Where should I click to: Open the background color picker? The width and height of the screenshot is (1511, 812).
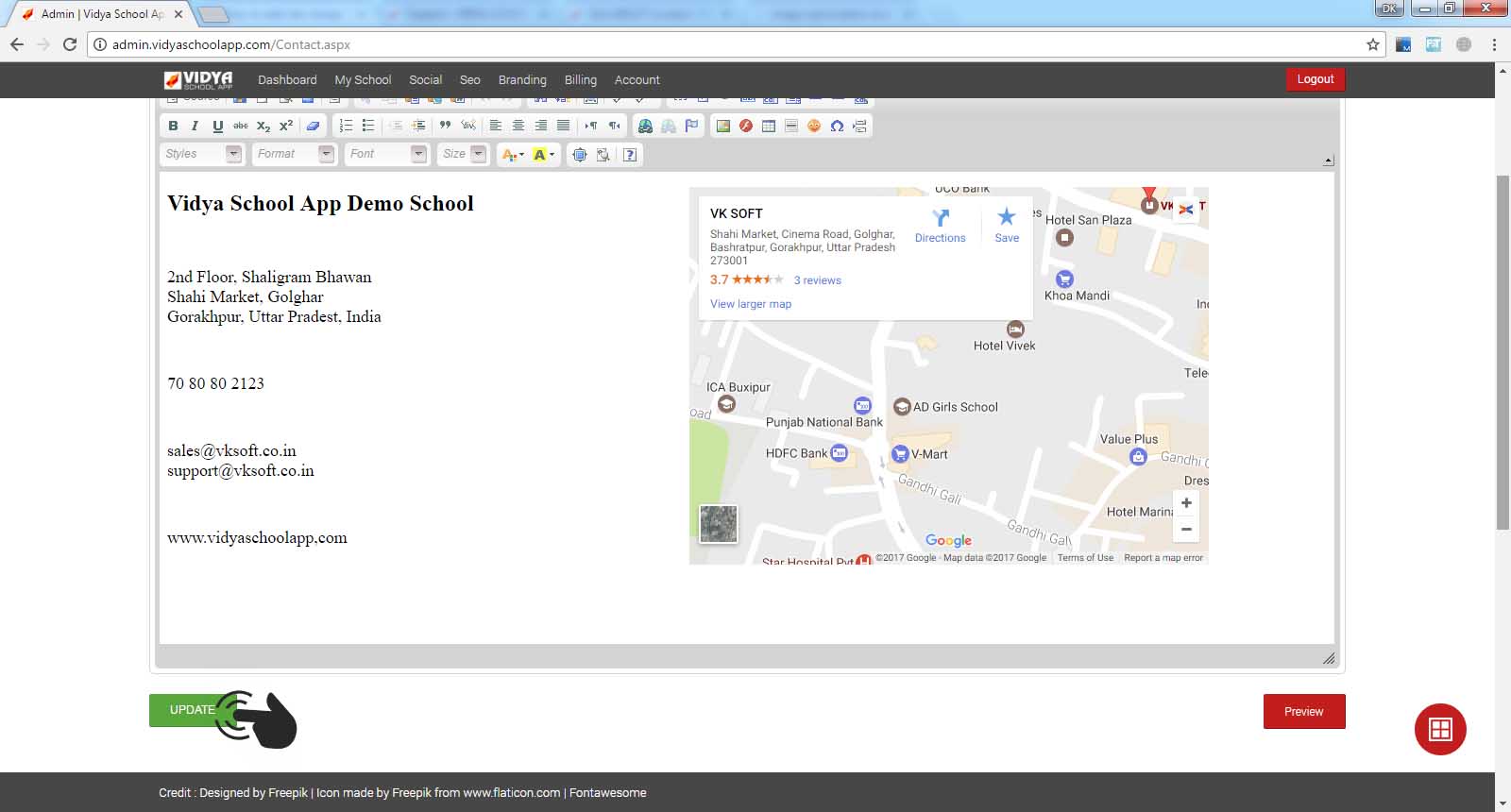tap(544, 154)
